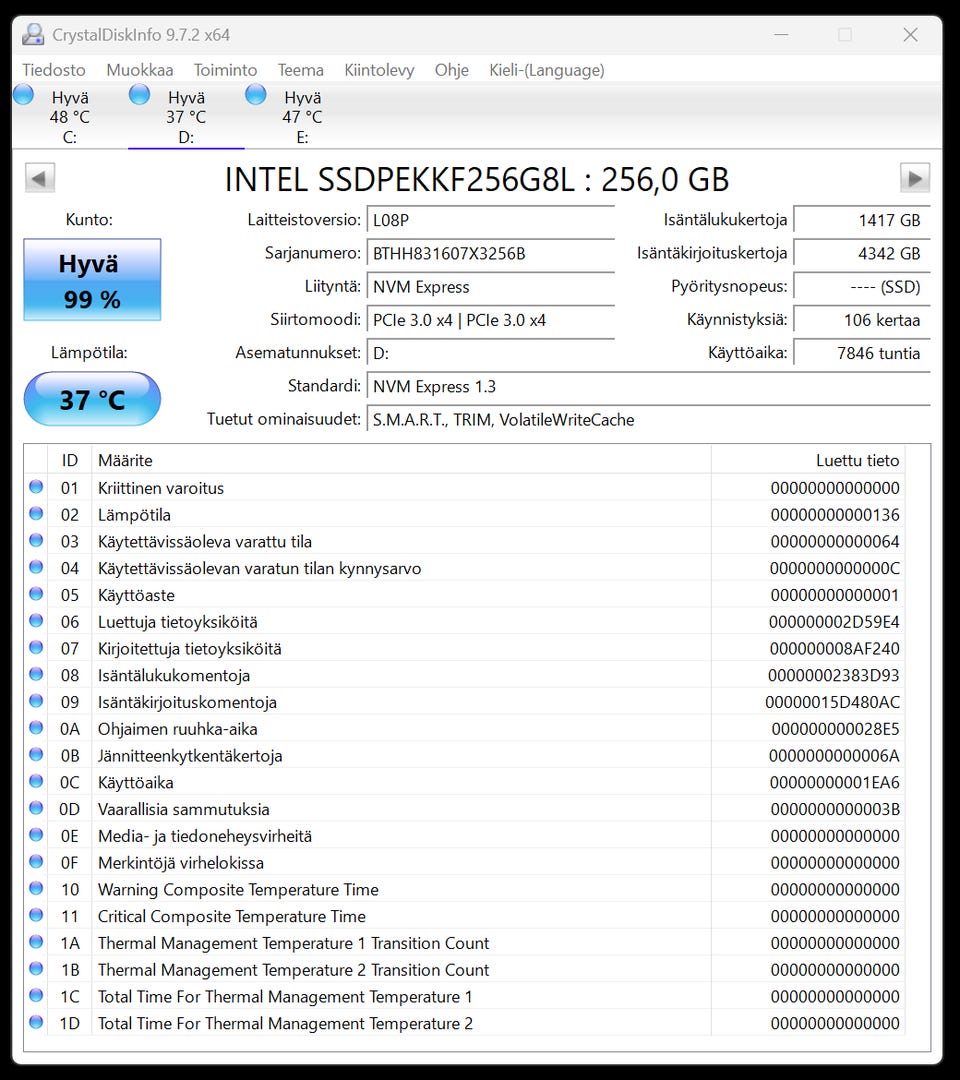The width and height of the screenshot is (960, 1080).
Task: Click the Liityntä field NVM Express
Action: [490, 287]
